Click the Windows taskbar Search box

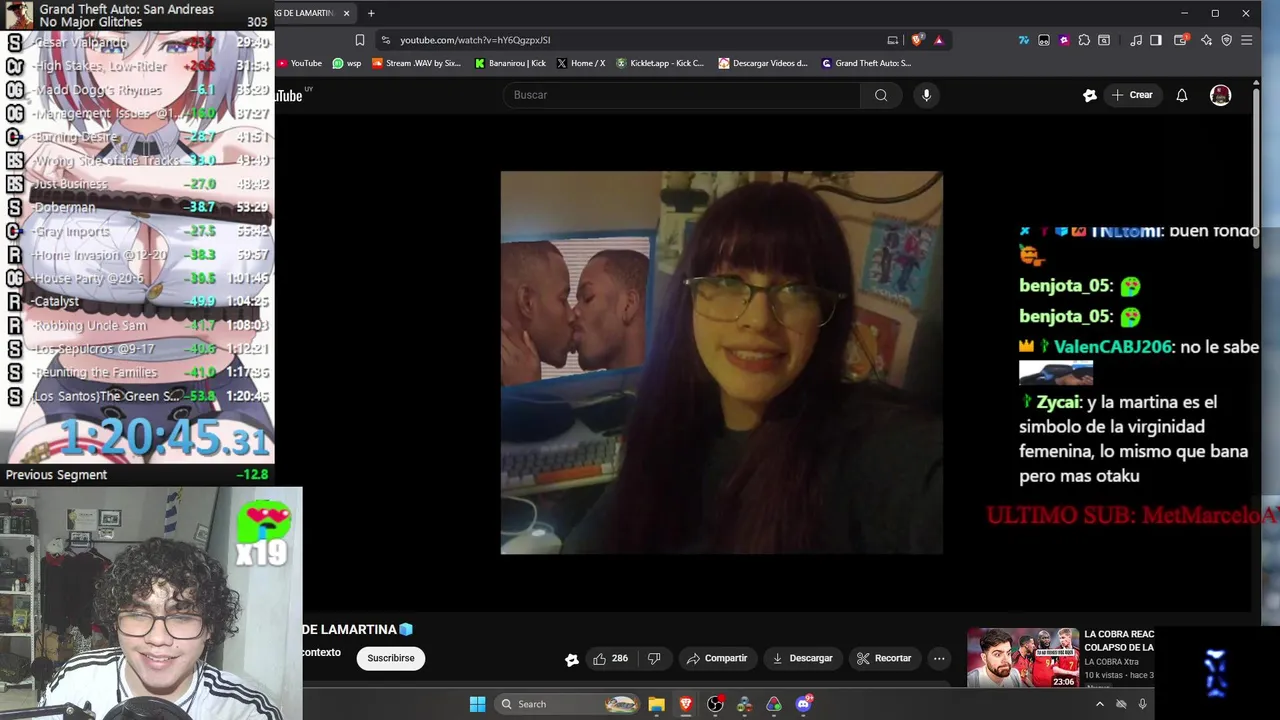(567, 704)
